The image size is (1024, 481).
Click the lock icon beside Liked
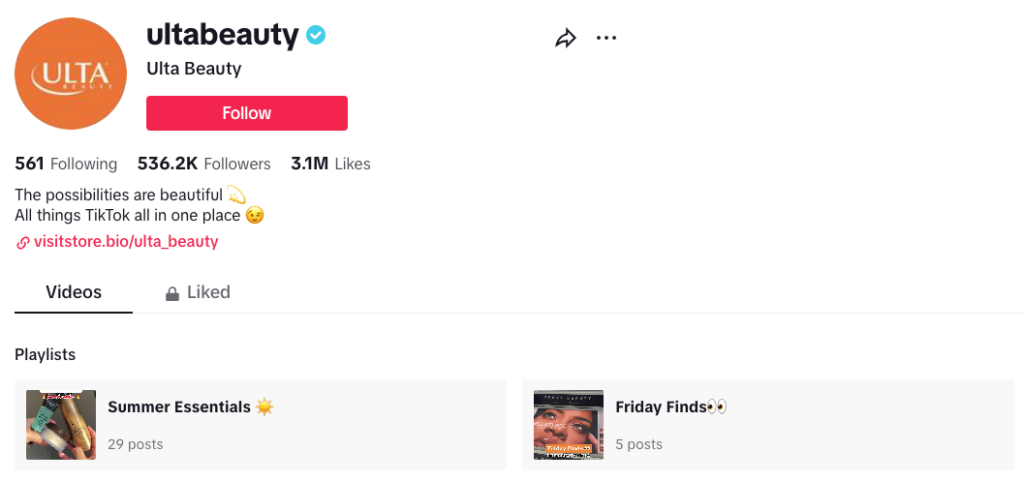click(172, 293)
